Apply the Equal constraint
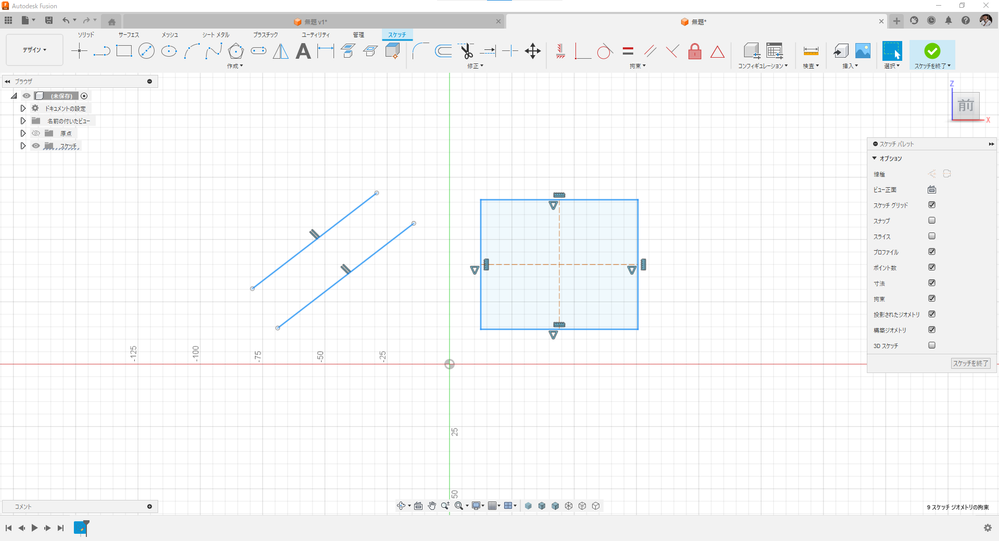 coord(628,51)
